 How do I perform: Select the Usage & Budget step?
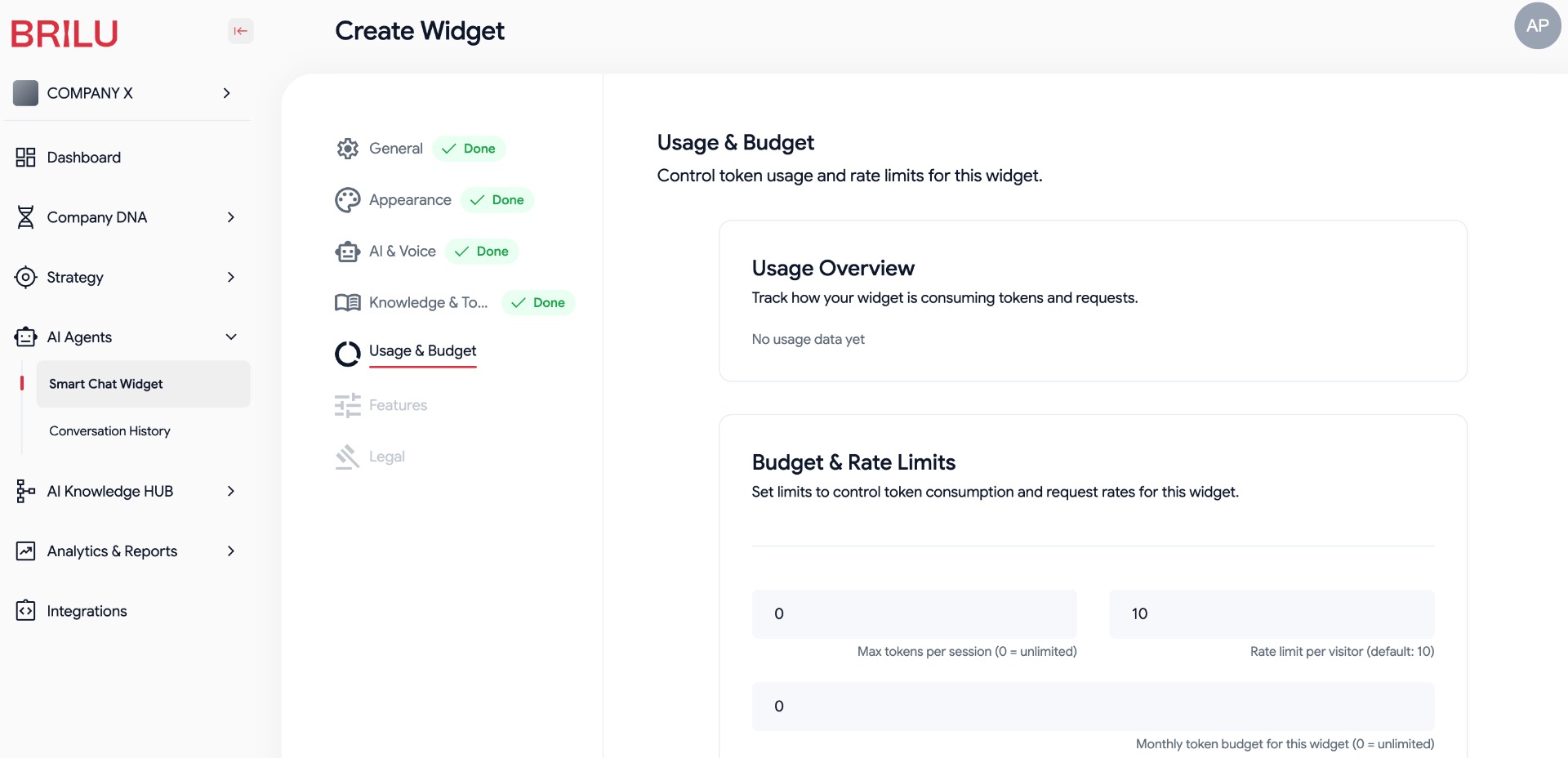[x=422, y=350]
